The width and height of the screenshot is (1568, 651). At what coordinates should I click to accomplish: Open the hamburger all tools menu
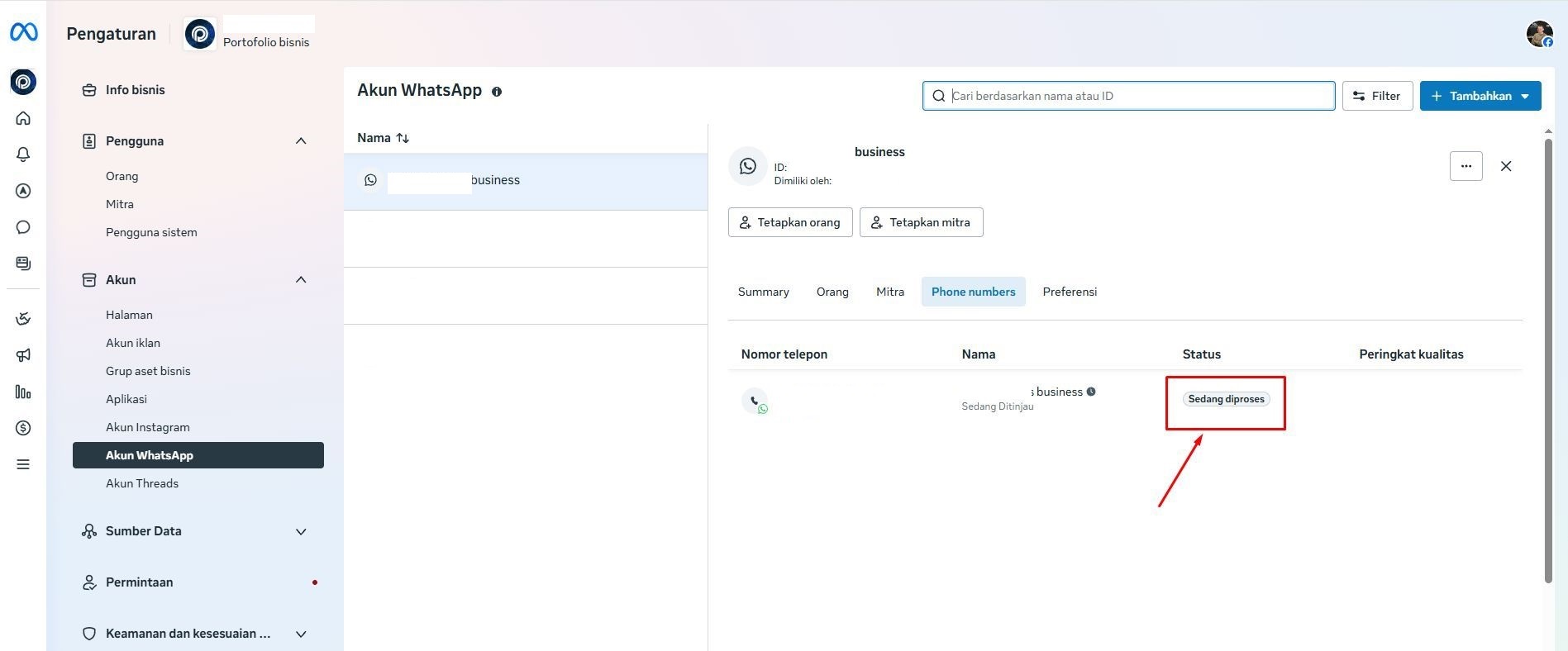(x=23, y=464)
